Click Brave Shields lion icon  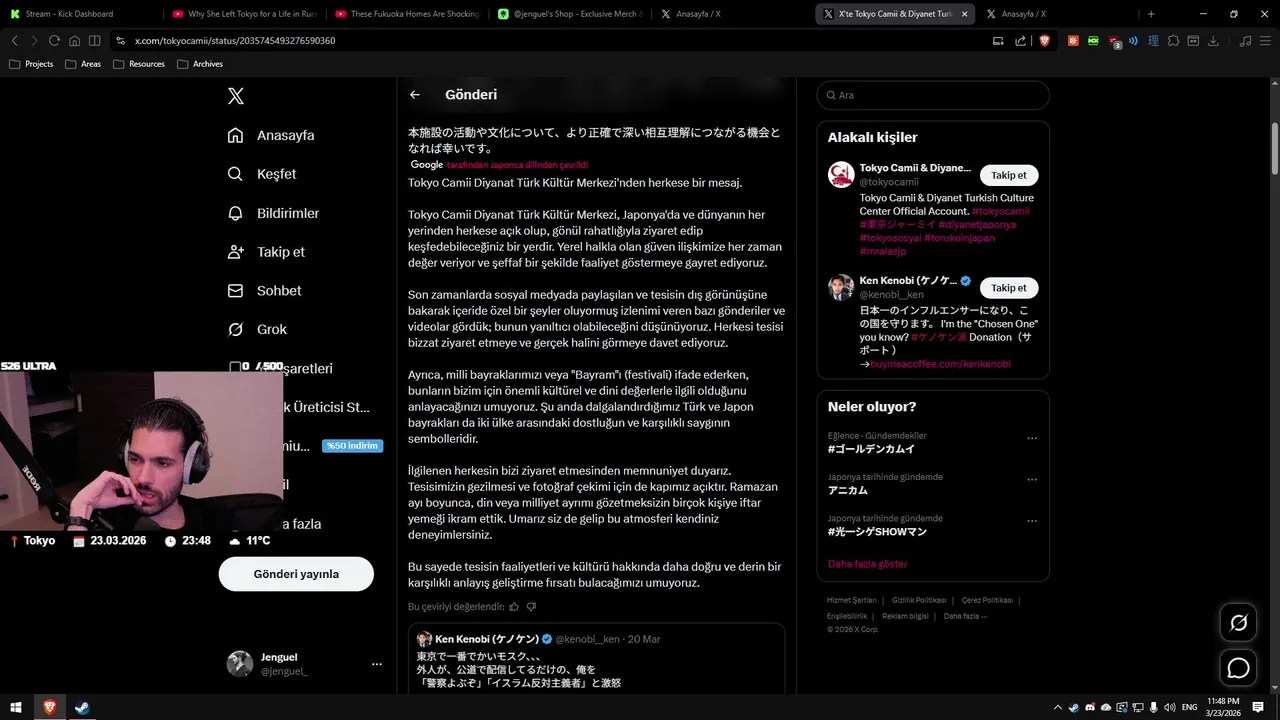1044,41
